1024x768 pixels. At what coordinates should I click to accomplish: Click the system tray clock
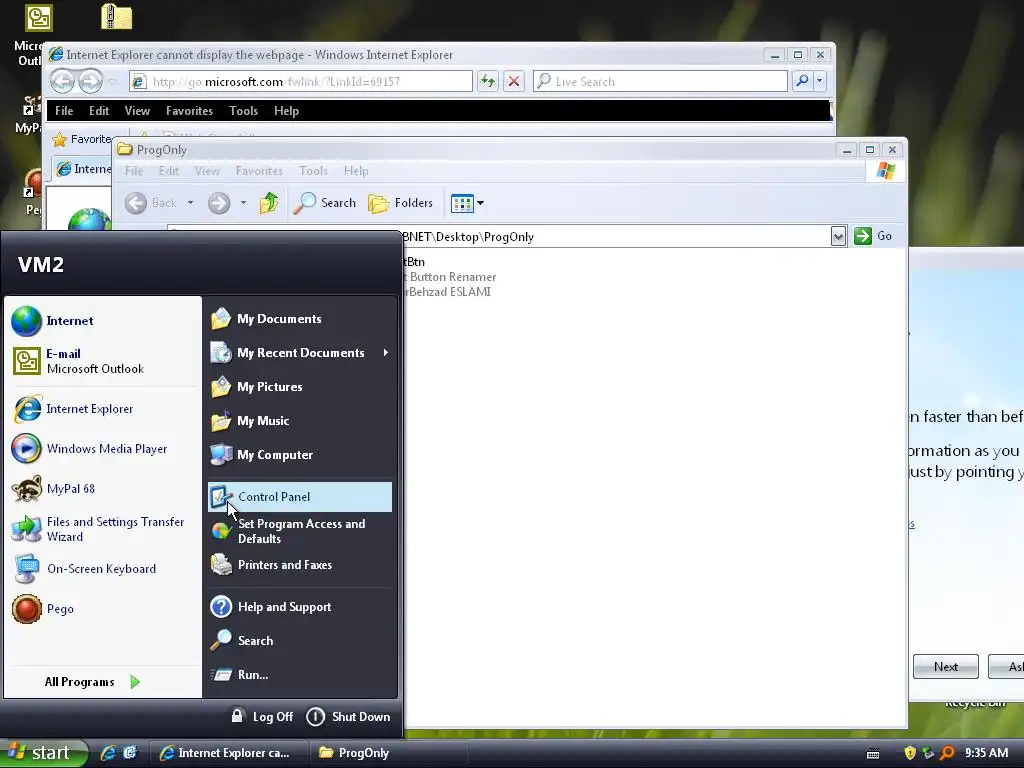point(986,753)
